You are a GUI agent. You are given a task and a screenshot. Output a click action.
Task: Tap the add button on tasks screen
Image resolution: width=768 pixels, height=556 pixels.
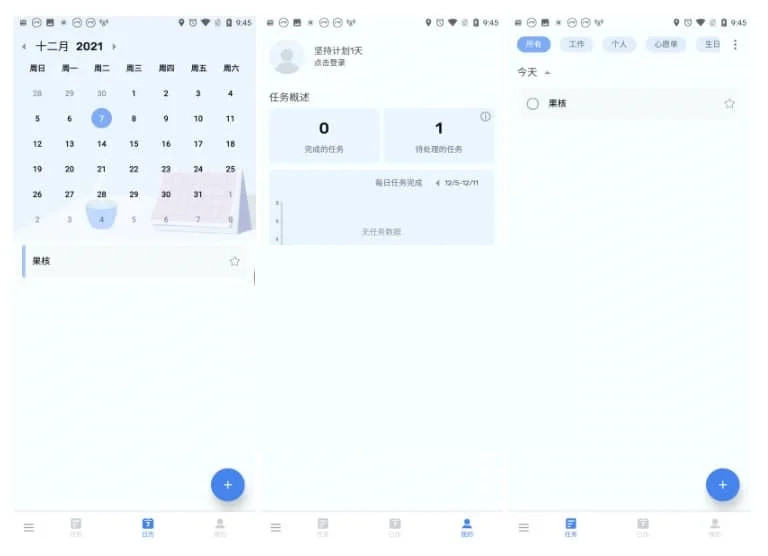pos(722,484)
